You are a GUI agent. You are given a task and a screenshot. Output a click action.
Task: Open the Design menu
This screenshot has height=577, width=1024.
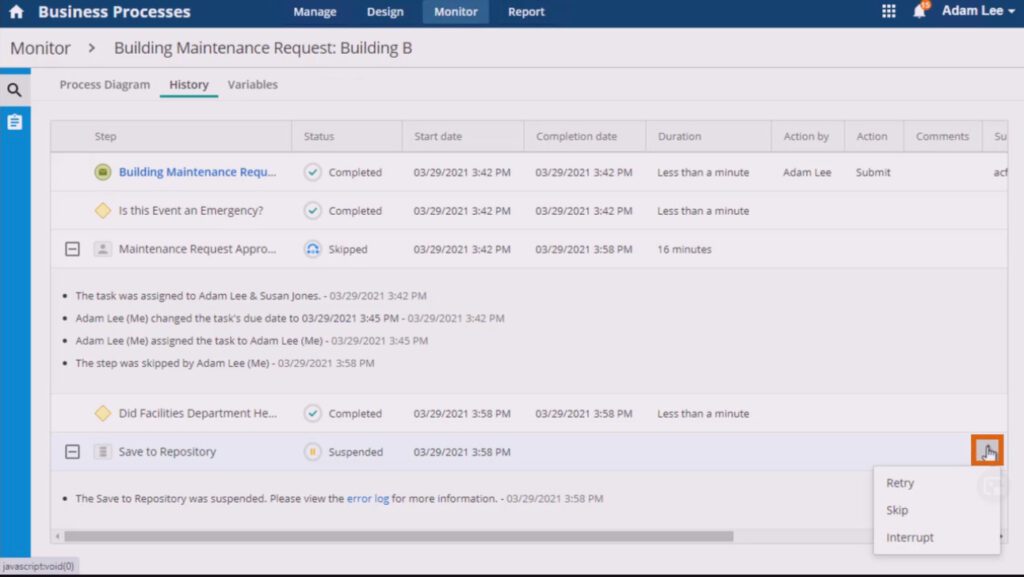click(x=385, y=12)
